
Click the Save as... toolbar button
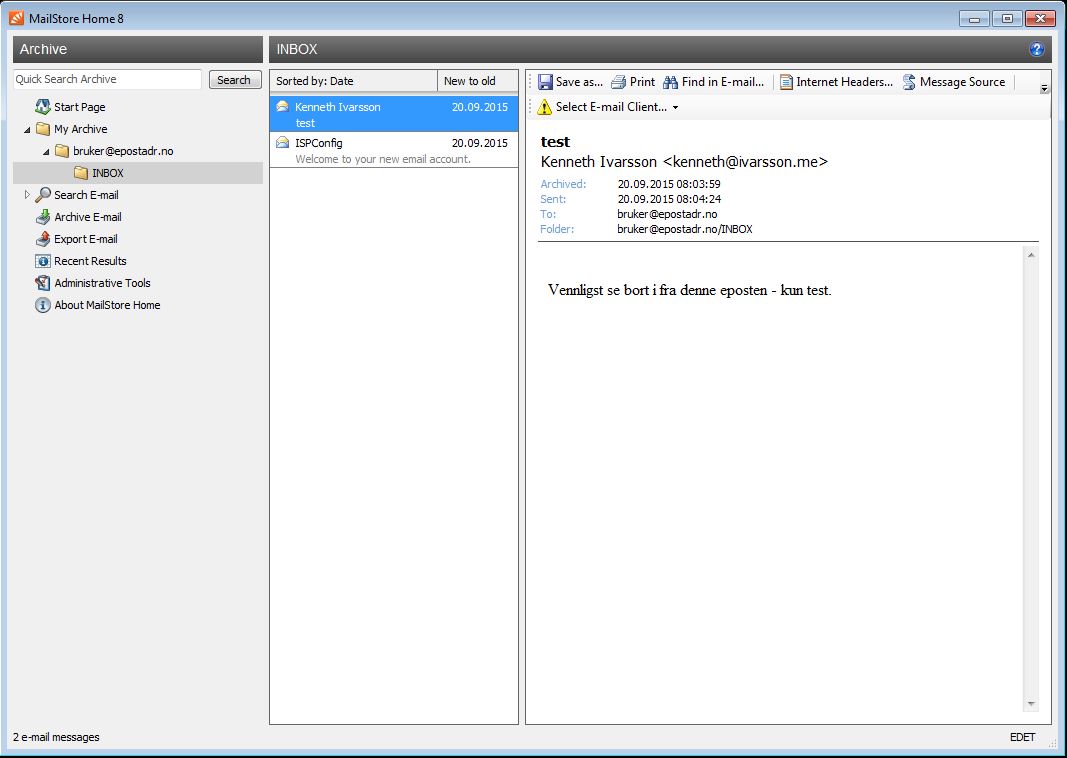pos(570,82)
